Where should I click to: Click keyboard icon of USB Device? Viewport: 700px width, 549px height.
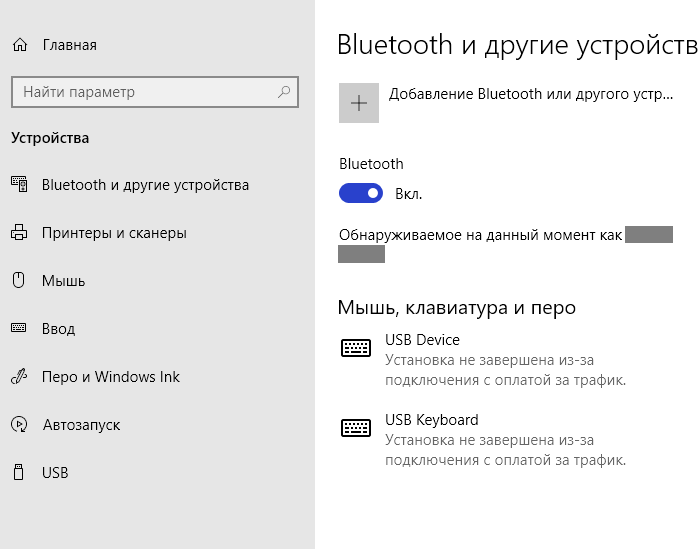click(x=356, y=348)
